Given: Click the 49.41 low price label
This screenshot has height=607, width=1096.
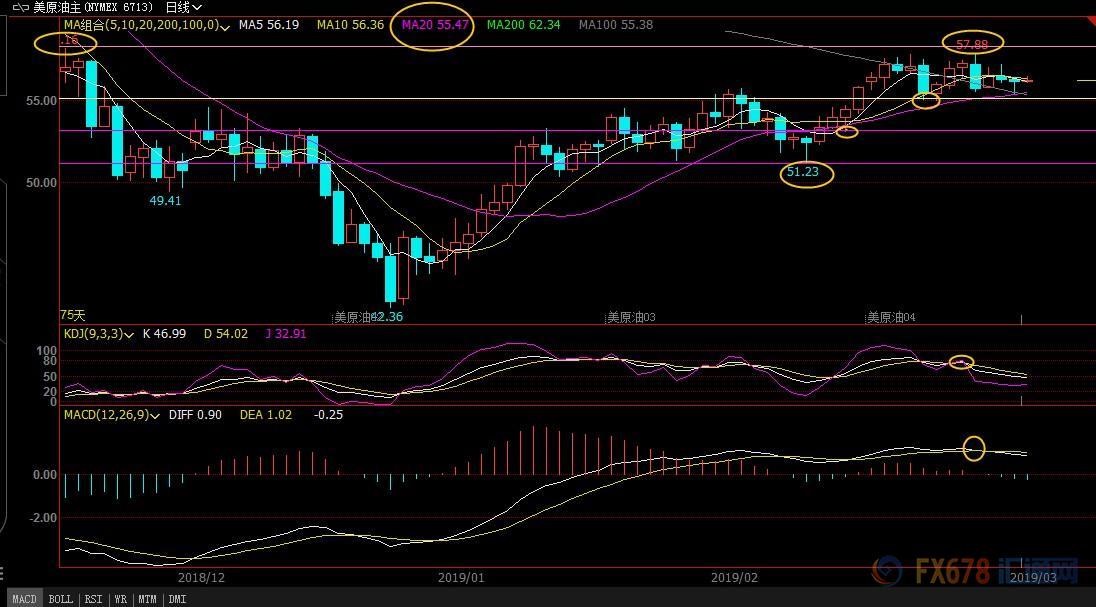Looking at the screenshot, I should click(166, 201).
